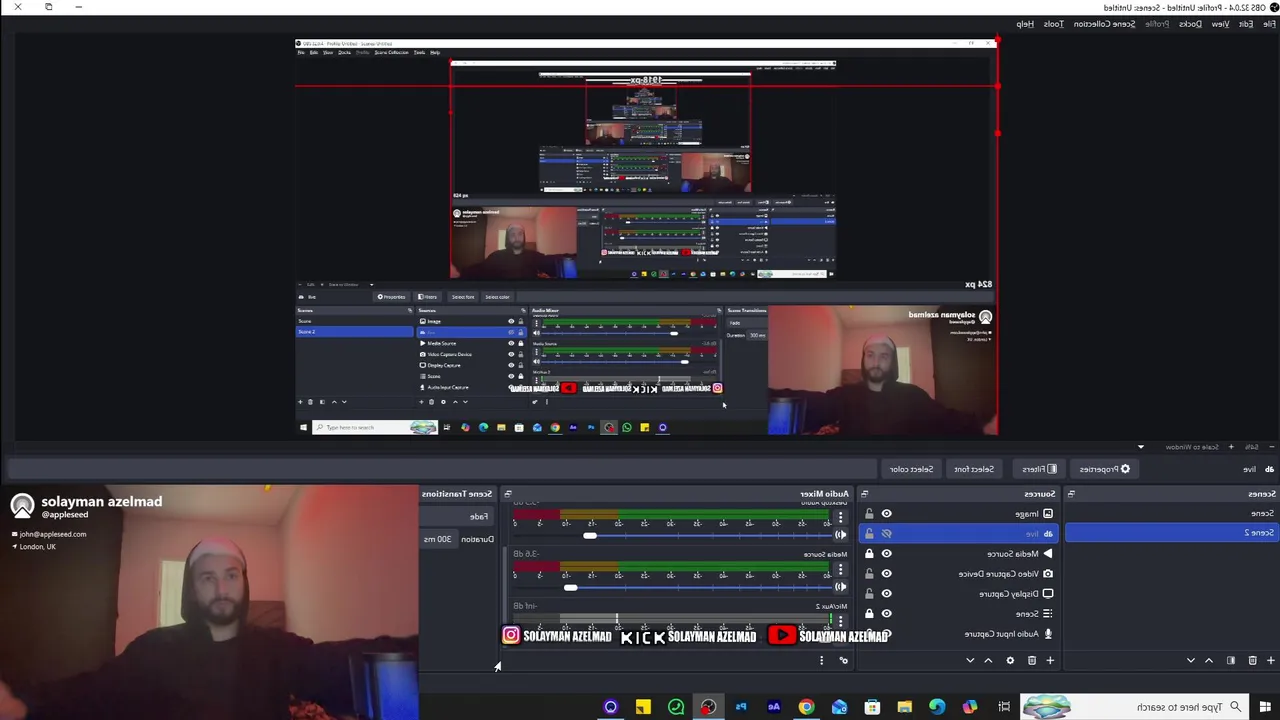Open Photoshop from the taskbar
This screenshot has width=1280, height=720.
(741, 707)
